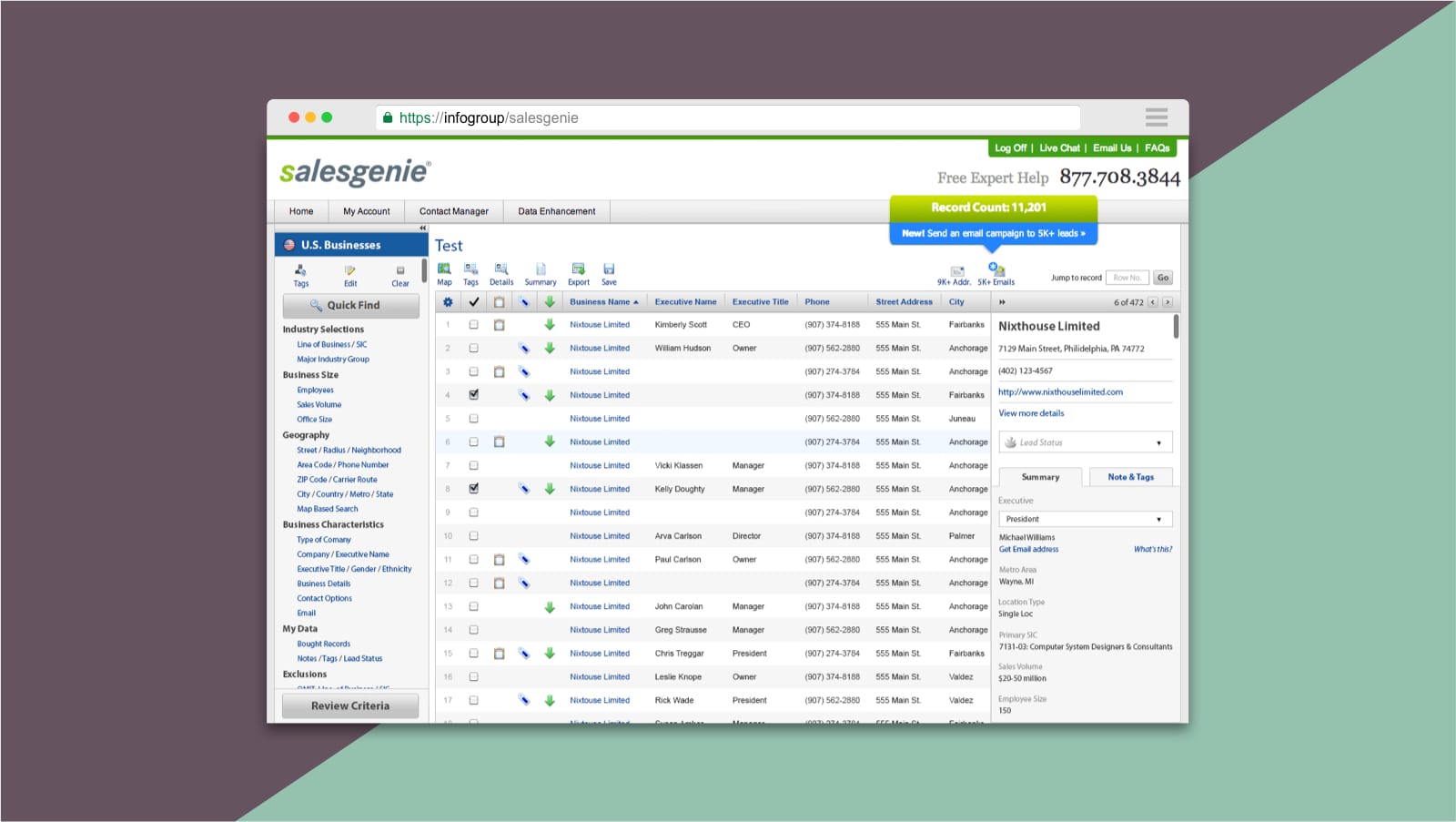
Task: Open Get Email address link
Action: click(1028, 550)
